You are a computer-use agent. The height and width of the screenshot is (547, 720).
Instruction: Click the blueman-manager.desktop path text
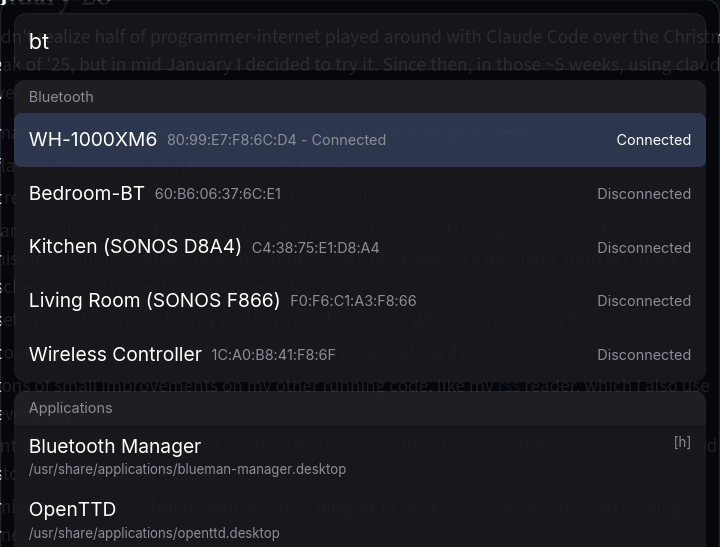(187, 469)
